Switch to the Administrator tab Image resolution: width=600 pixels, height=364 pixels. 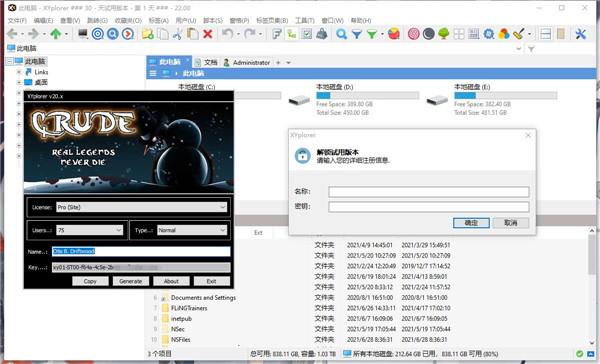click(x=247, y=62)
